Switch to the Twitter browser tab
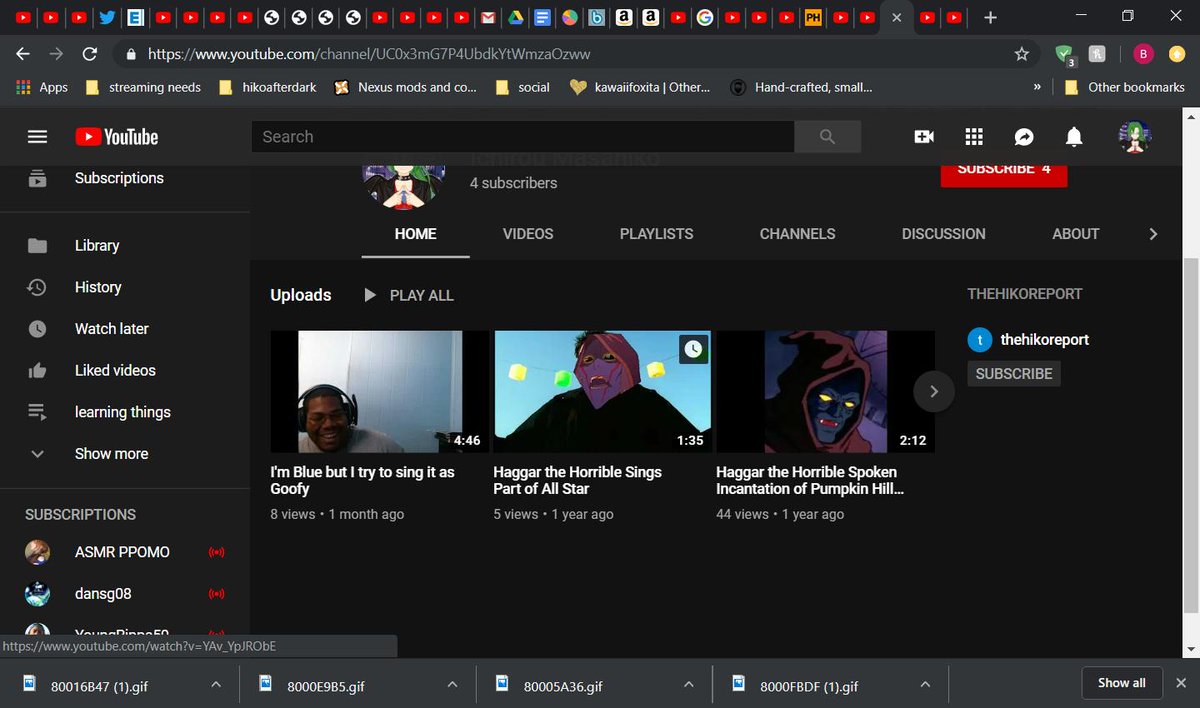1200x708 pixels. pyautogui.click(x=107, y=17)
